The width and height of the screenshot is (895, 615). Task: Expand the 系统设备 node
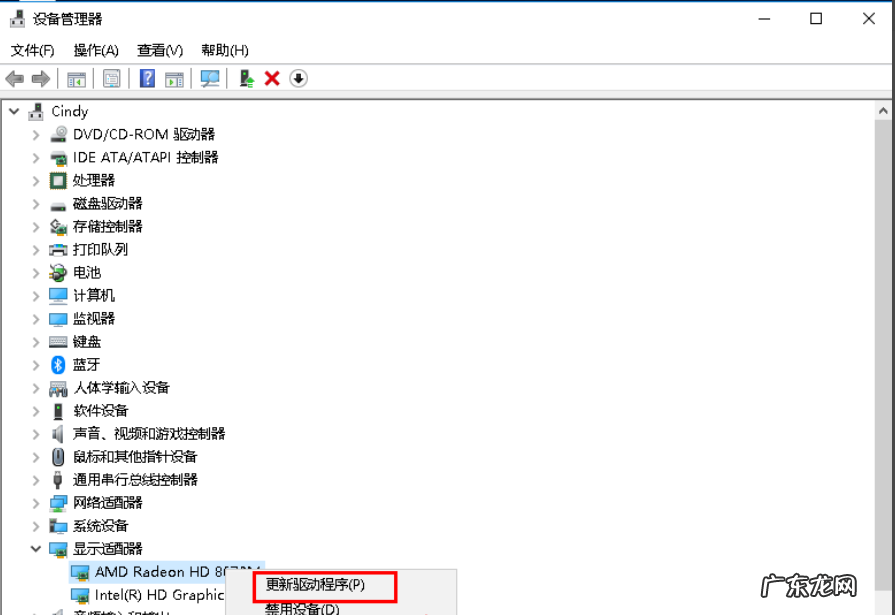(x=36, y=526)
